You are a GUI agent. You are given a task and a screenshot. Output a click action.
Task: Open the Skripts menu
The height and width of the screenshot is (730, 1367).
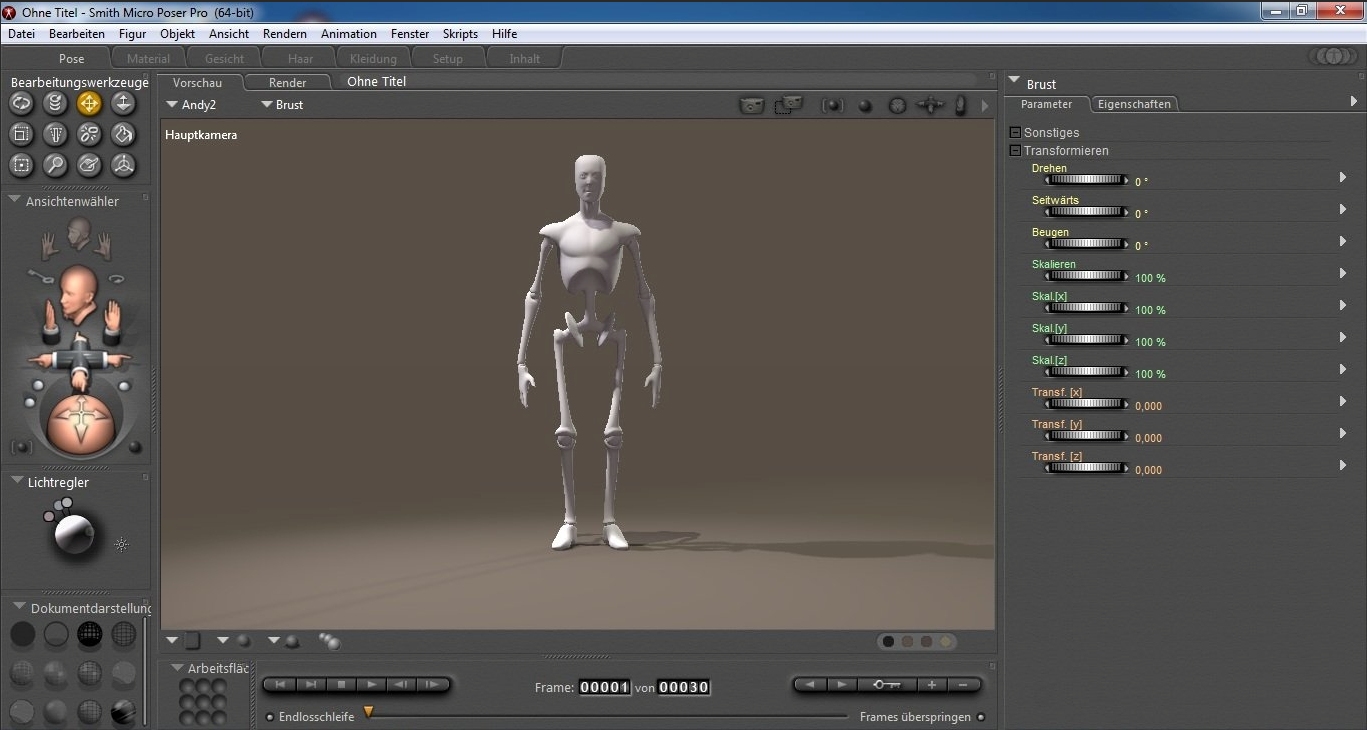[x=460, y=33]
